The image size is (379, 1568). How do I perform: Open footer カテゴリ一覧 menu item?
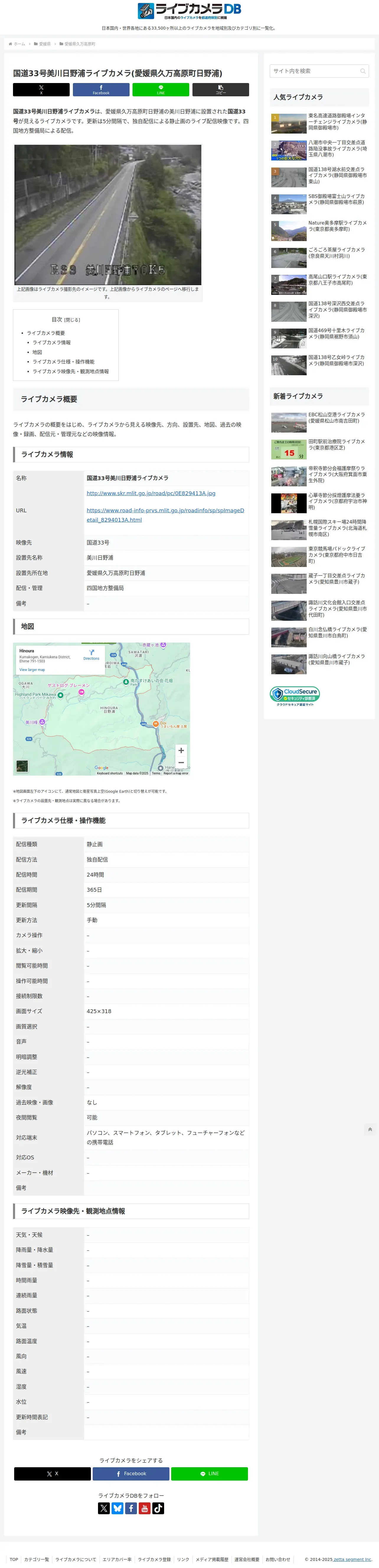(37, 1559)
